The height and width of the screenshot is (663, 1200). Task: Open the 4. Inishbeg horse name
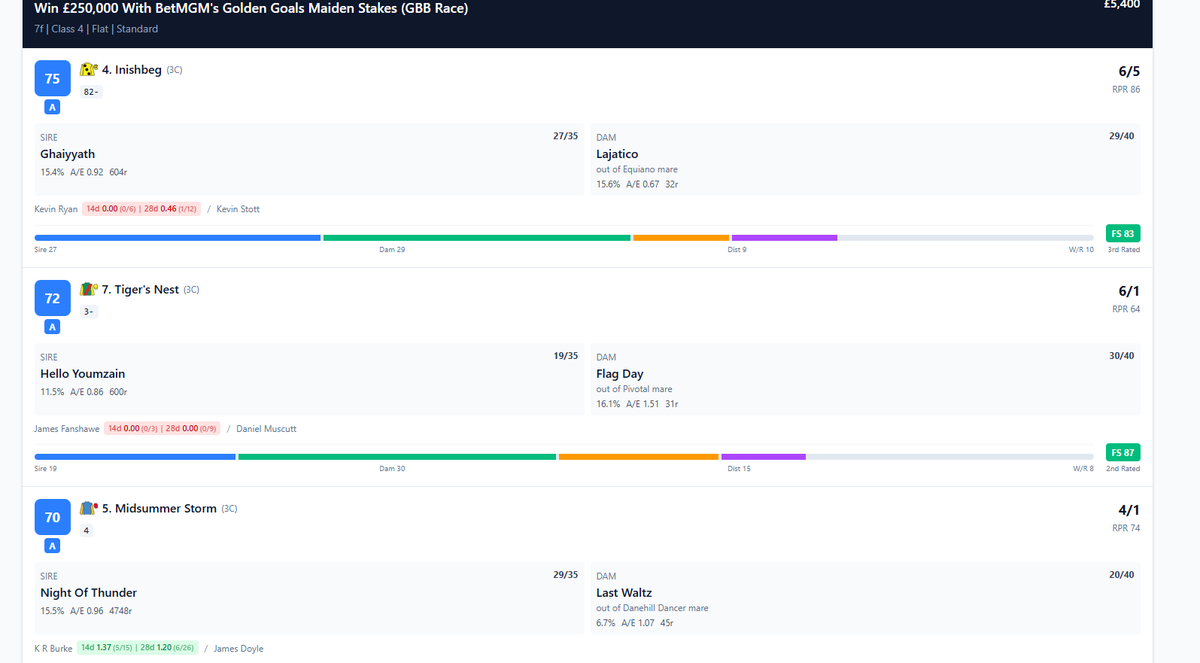pyautogui.click(x=132, y=70)
